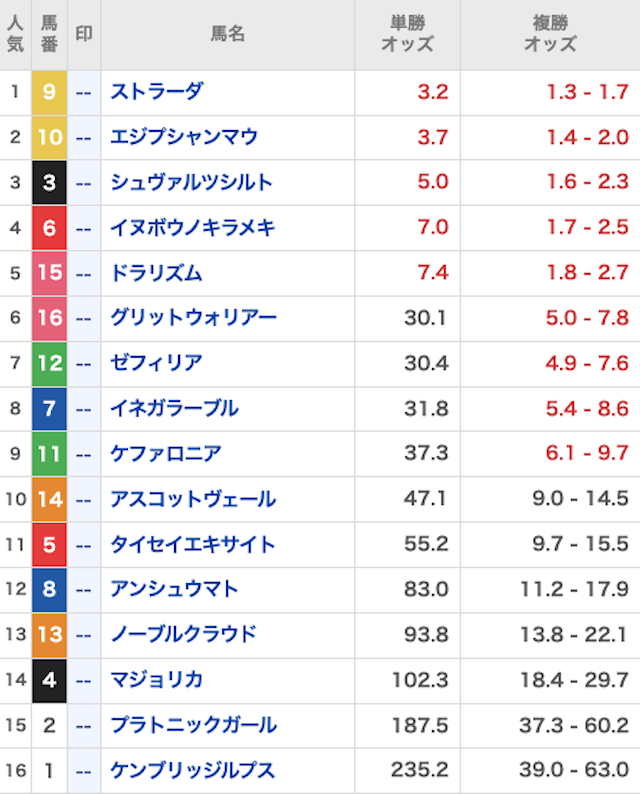The height and width of the screenshot is (794, 640).
Task: Click the blue number 7 badge
Action: [49, 408]
